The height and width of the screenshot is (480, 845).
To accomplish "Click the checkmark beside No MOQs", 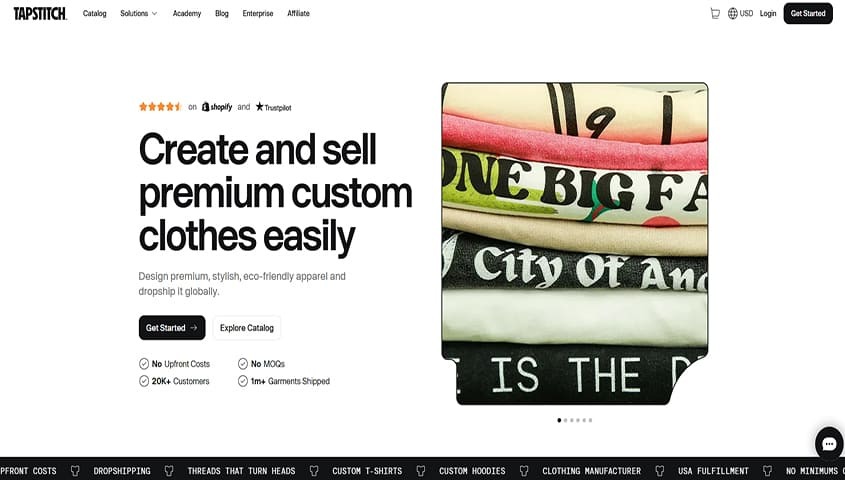I will point(243,364).
